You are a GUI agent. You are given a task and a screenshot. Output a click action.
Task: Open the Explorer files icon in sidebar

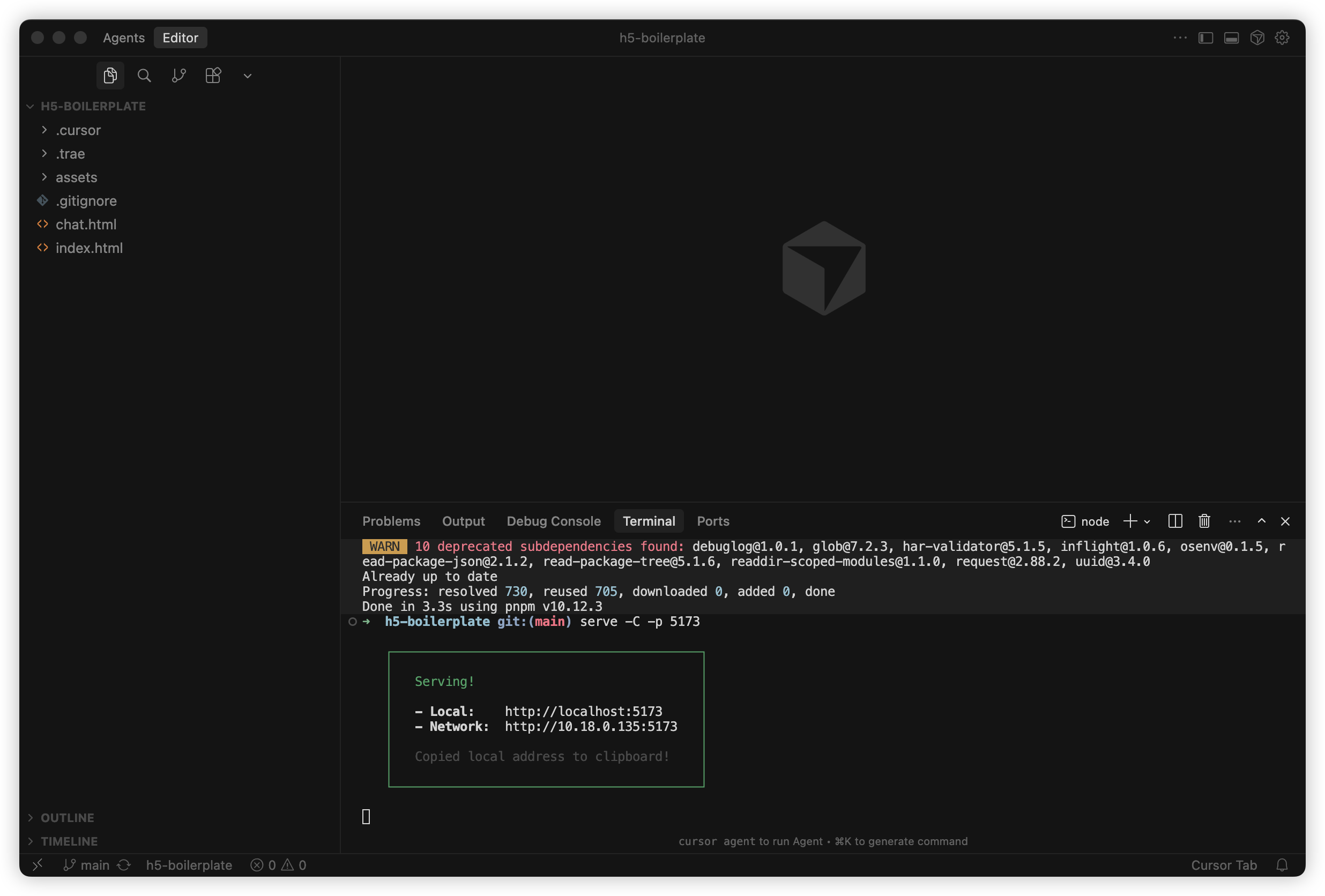[110, 75]
